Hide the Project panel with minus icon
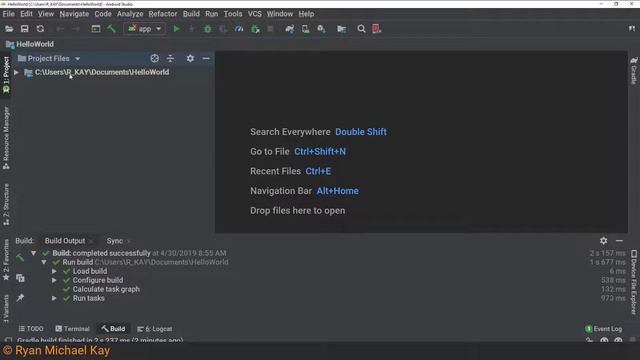 [x=206, y=58]
